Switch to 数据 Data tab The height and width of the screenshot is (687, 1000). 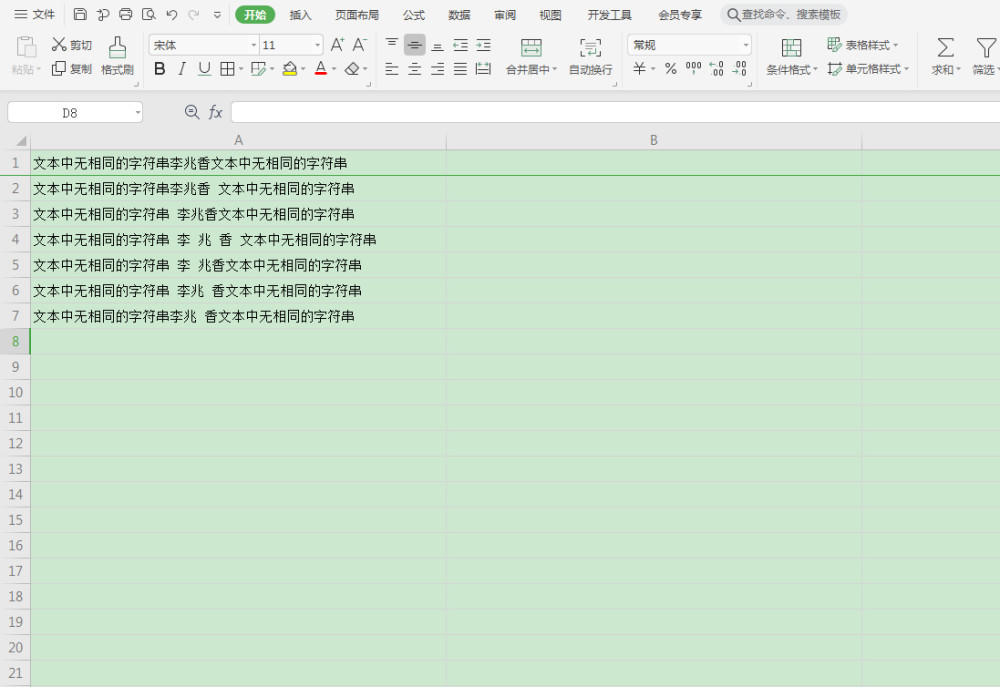pos(459,14)
